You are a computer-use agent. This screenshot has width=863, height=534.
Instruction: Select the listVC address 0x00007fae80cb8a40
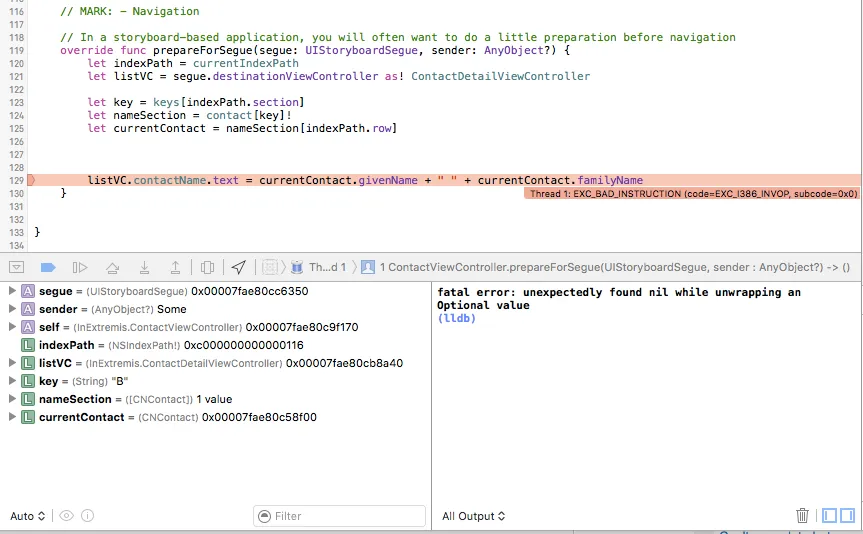coord(345,363)
